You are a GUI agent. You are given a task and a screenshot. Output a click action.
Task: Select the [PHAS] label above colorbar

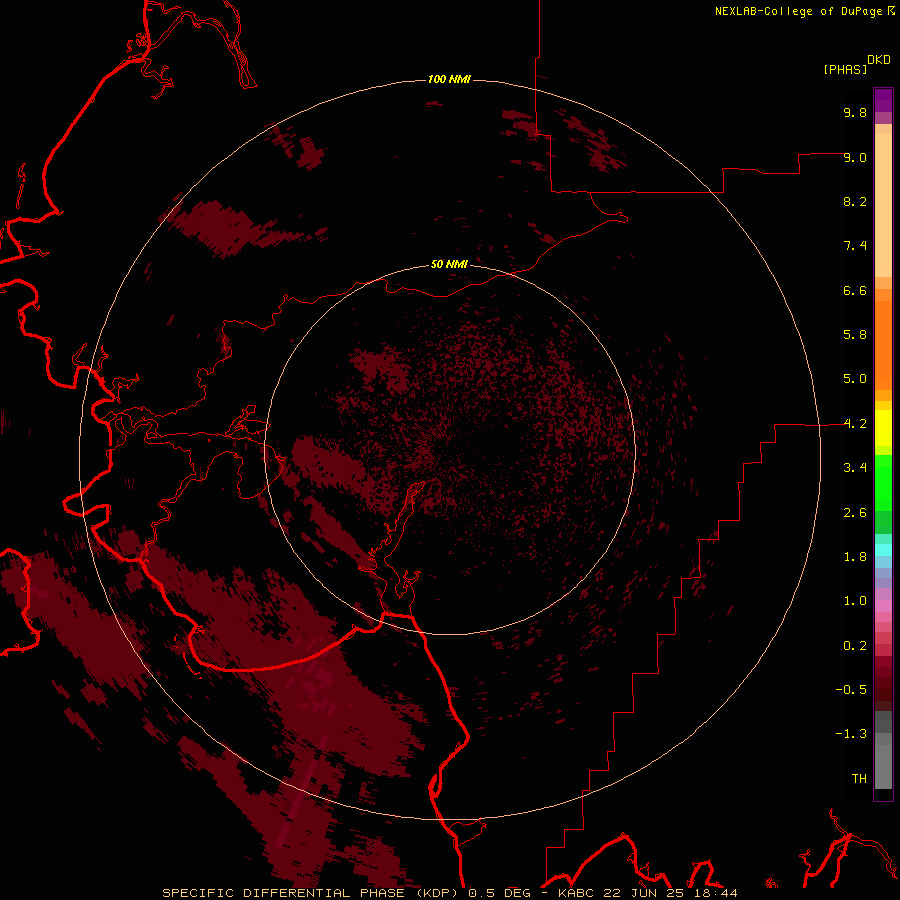pyautogui.click(x=845, y=69)
